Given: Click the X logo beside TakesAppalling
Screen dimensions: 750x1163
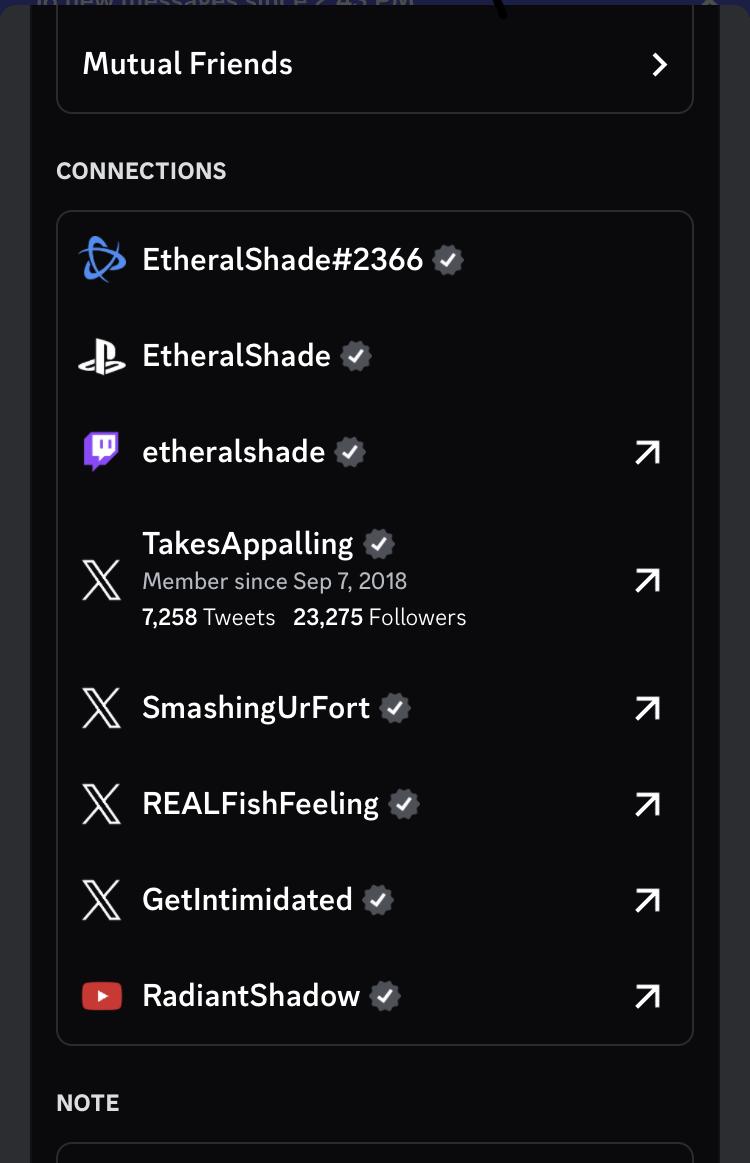Looking at the screenshot, I should coord(102,580).
